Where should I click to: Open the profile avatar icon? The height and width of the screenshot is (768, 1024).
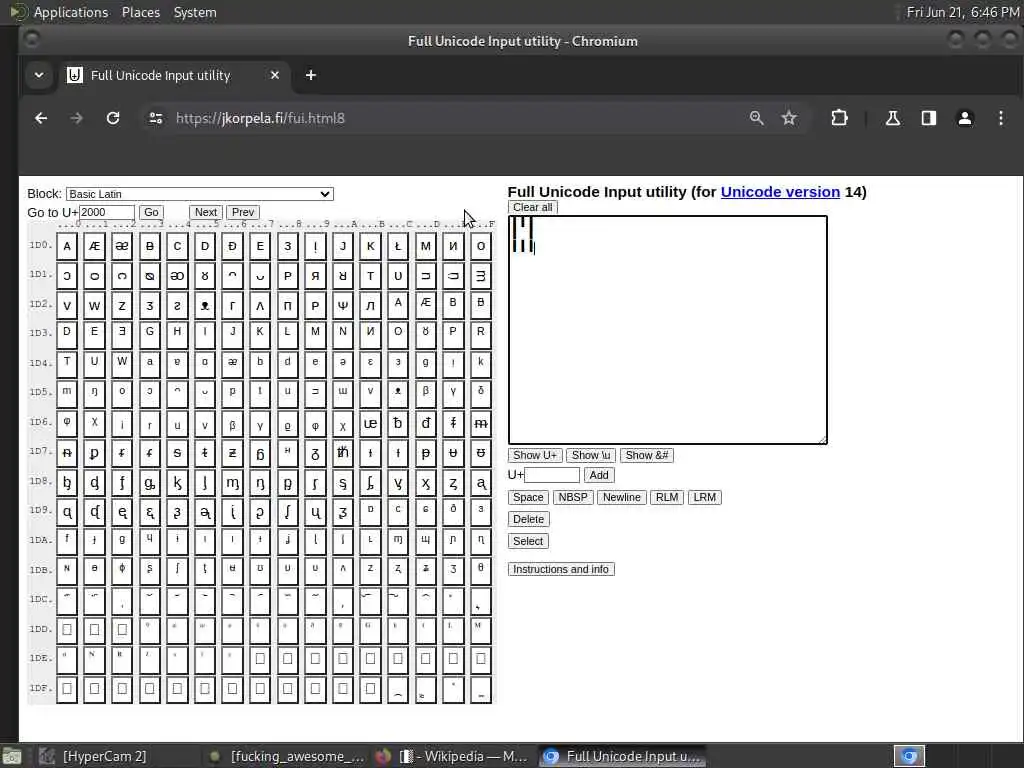point(965,118)
